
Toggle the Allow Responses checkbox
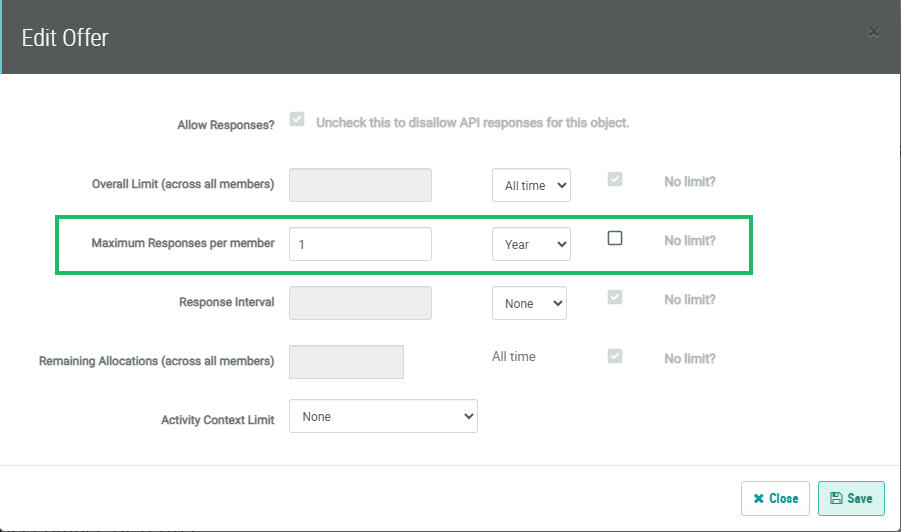tap(297, 120)
